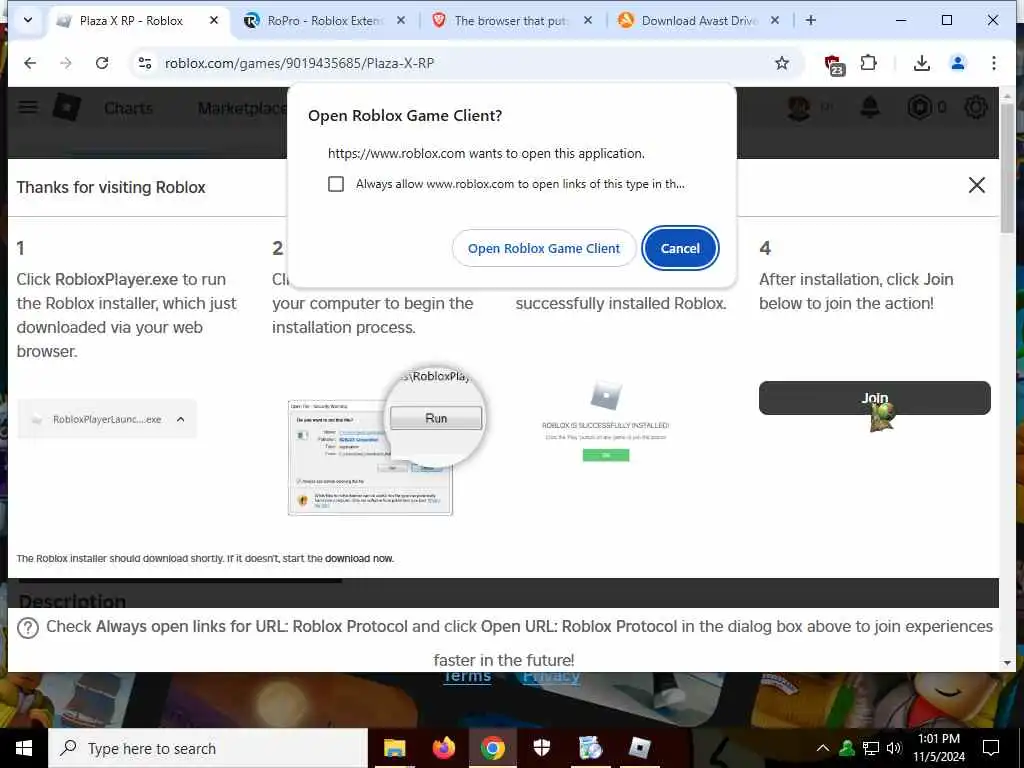The width and height of the screenshot is (1024, 768).
Task: Open Windows Security shield in taskbar
Action: click(541, 748)
